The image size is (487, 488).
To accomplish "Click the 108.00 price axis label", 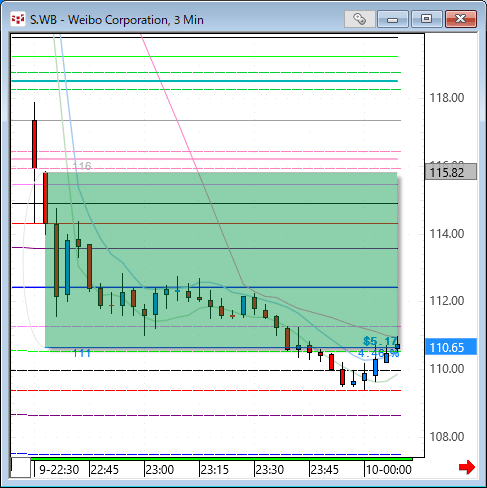I will click(x=447, y=436).
